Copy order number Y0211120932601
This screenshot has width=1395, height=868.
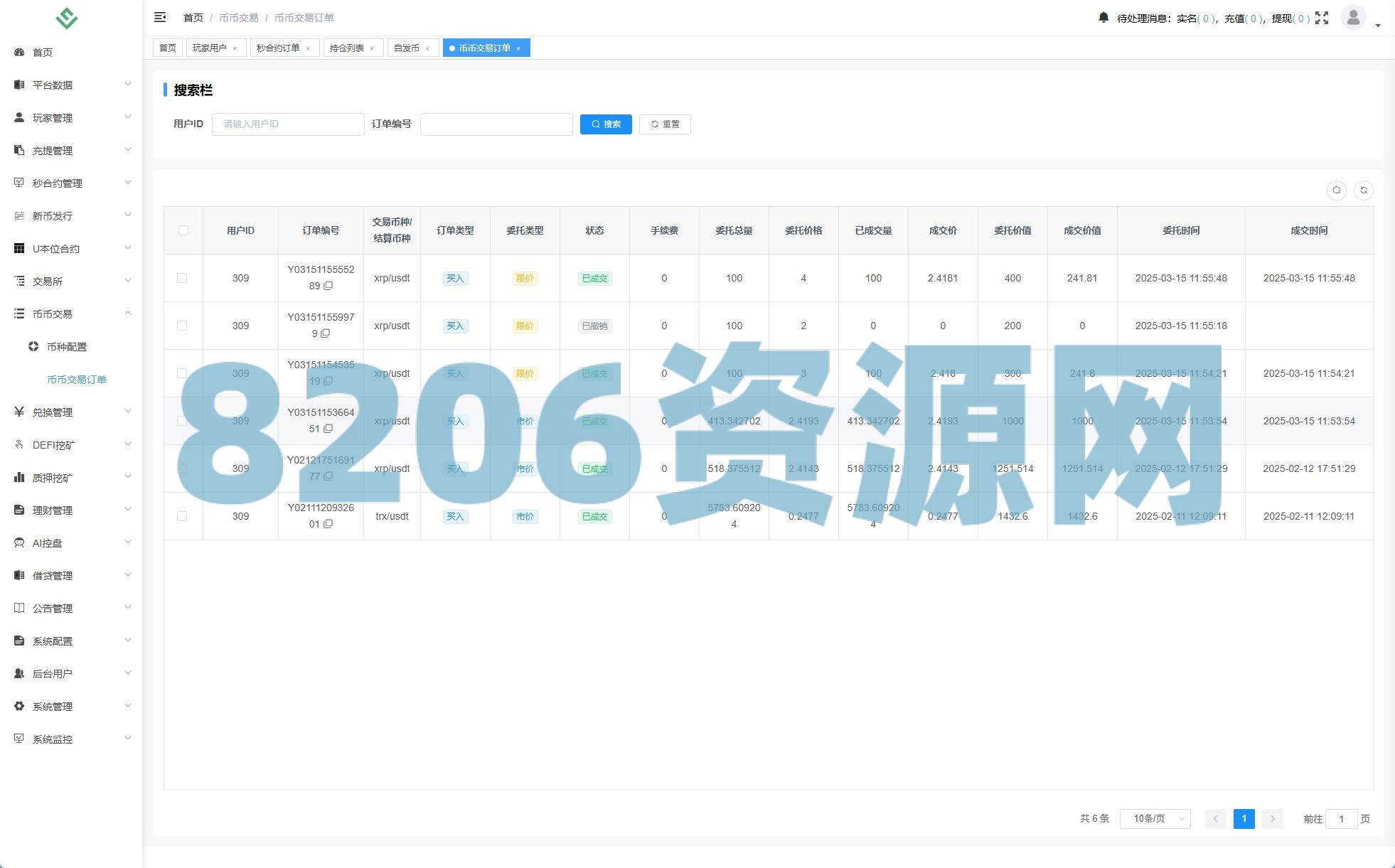coord(328,524)
